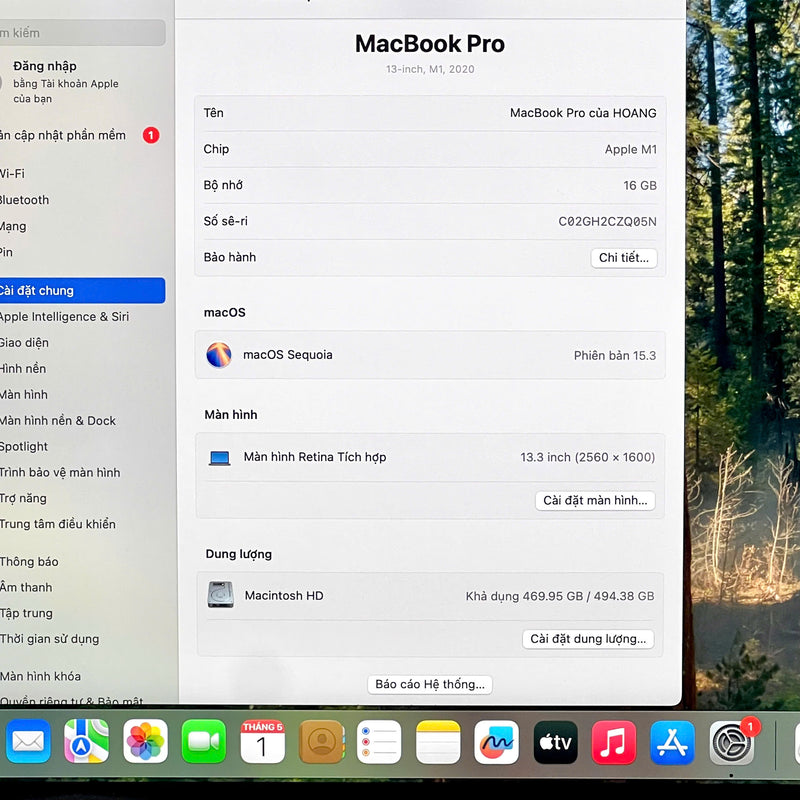Click the 13.3 inch (2560 × 1600) text
Image resolution: width=800 pixels, height=800 pixels.
click(x=588, y=457)
